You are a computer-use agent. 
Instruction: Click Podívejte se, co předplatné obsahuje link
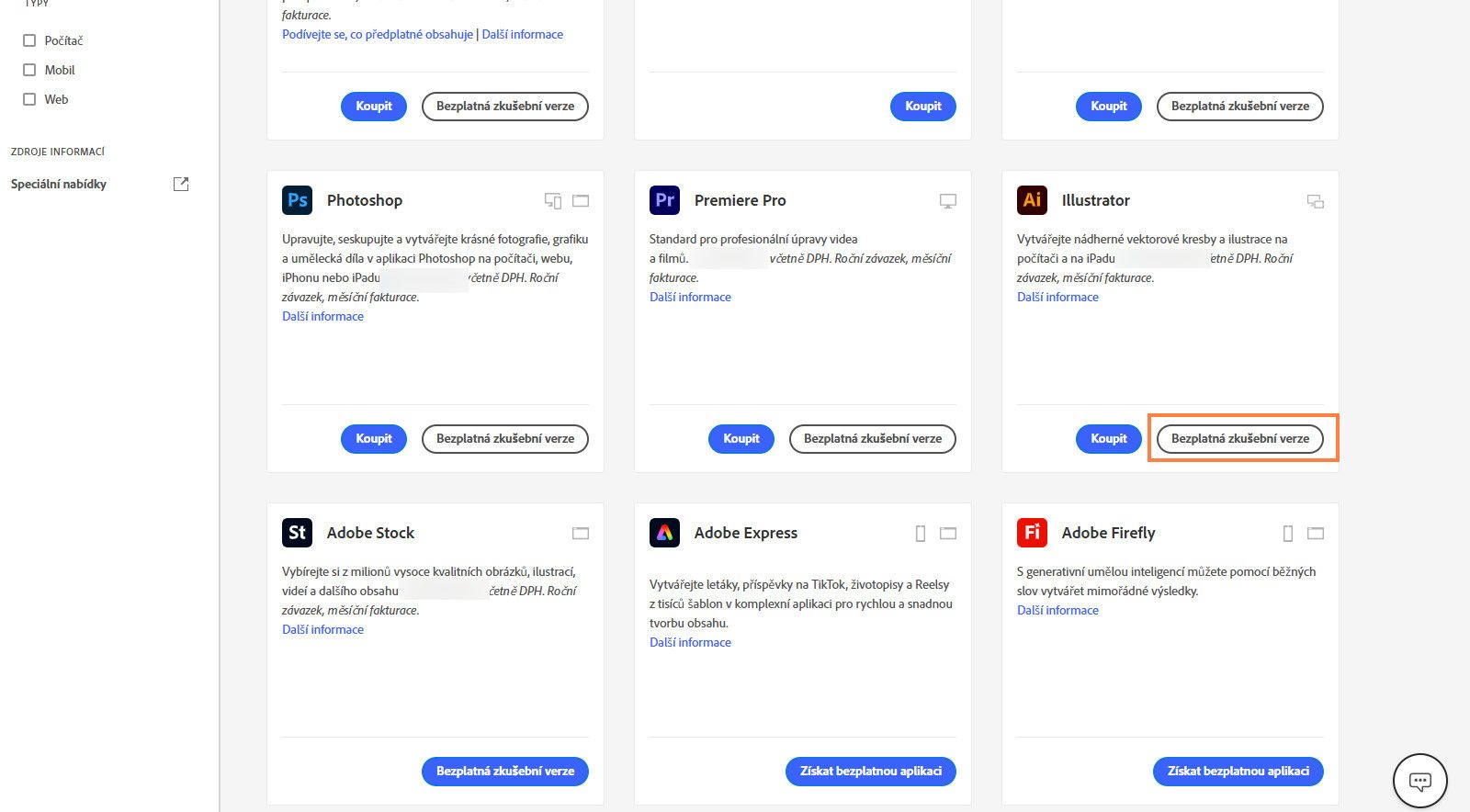378,34
